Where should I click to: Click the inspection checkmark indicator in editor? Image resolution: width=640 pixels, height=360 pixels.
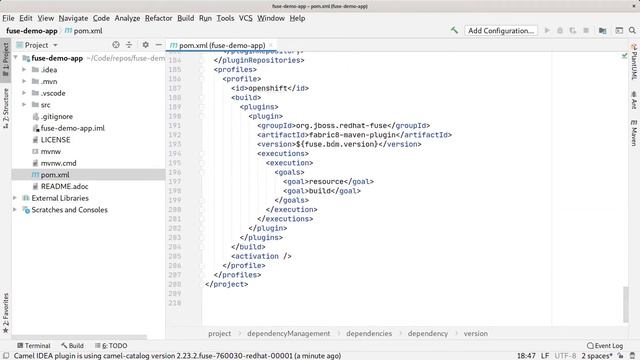click(624, 56)
